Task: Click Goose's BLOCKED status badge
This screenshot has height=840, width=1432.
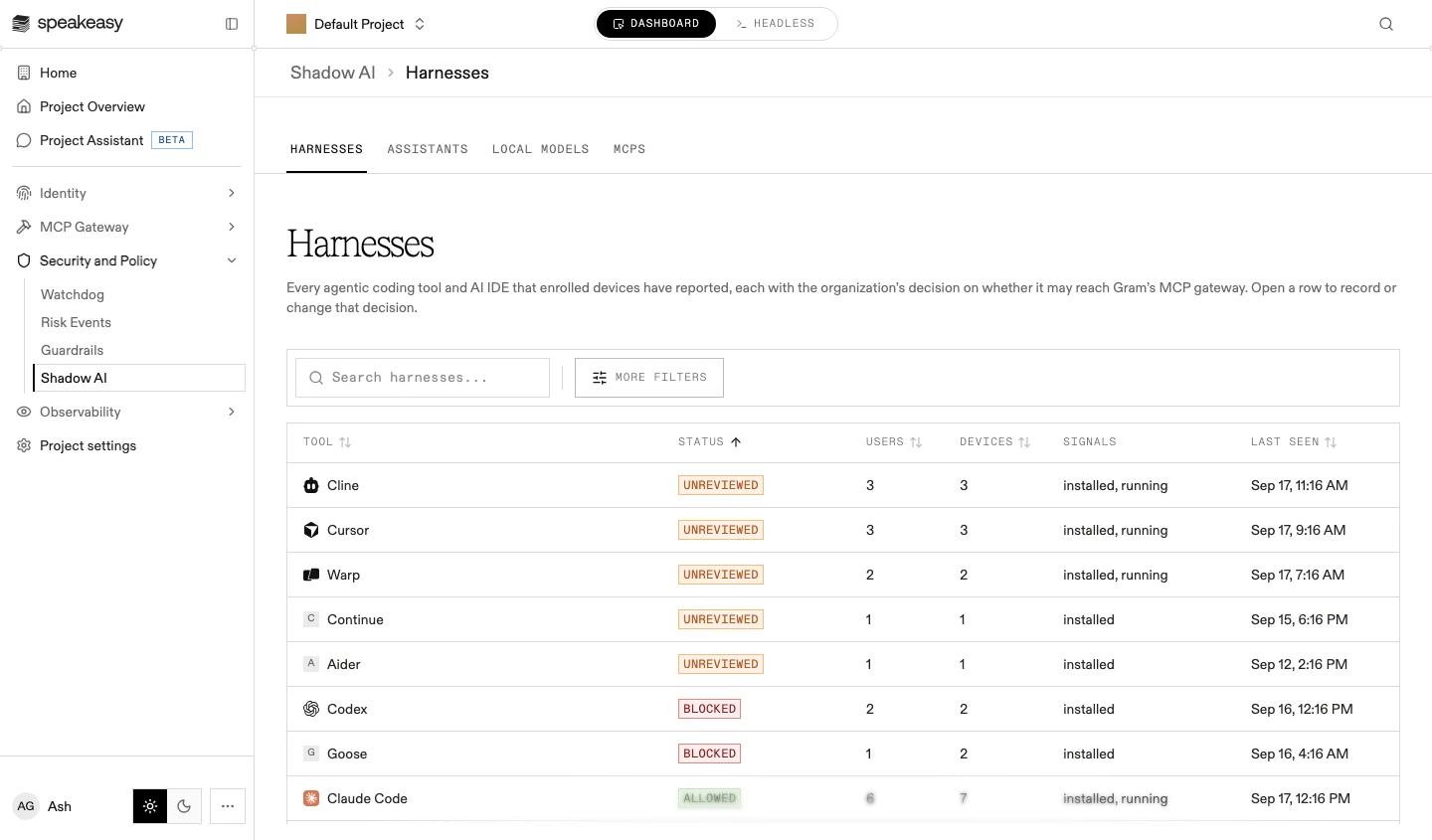Action: (x=710, y=754)
